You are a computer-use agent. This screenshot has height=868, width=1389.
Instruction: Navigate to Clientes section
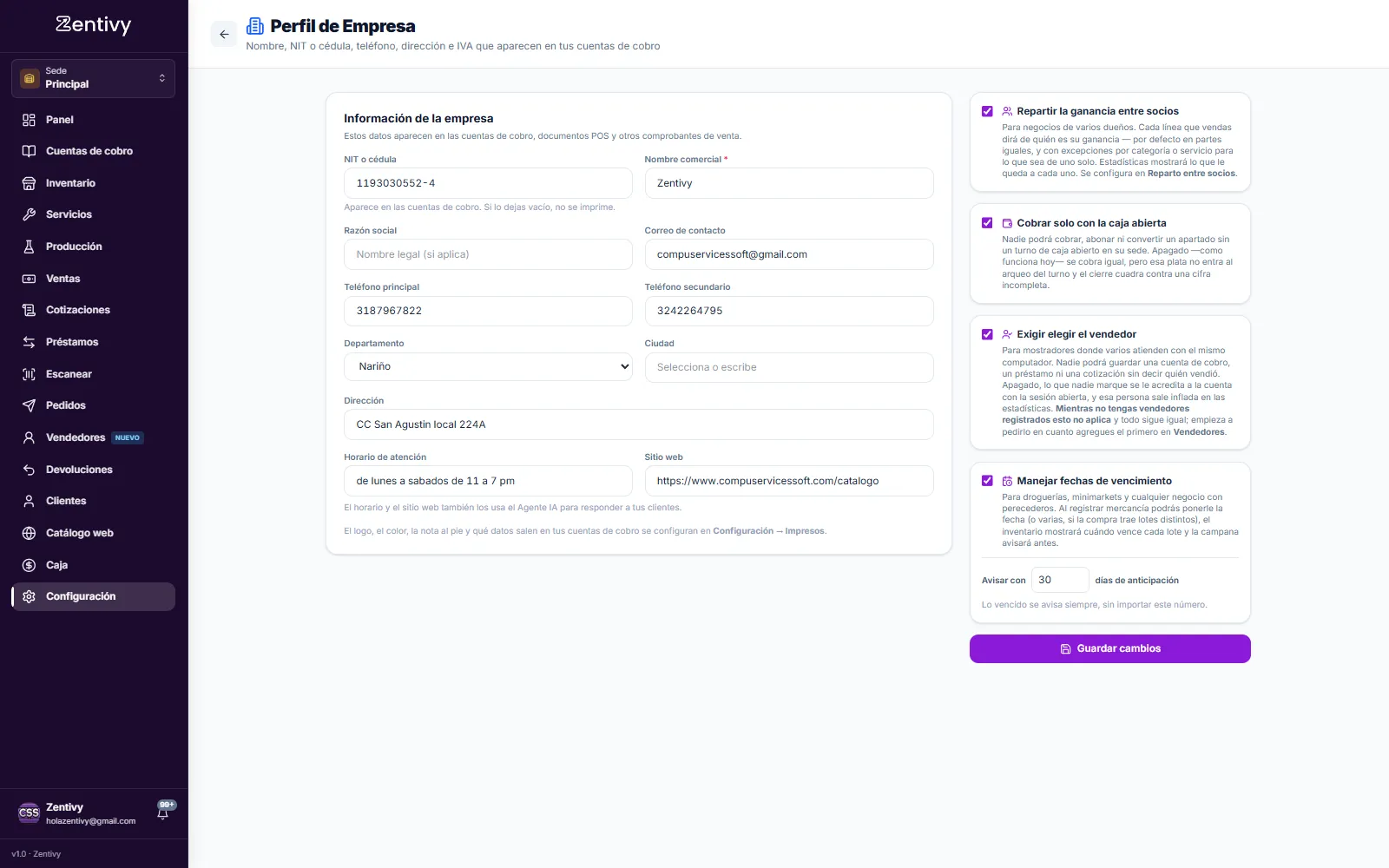(x=93, y=501)
